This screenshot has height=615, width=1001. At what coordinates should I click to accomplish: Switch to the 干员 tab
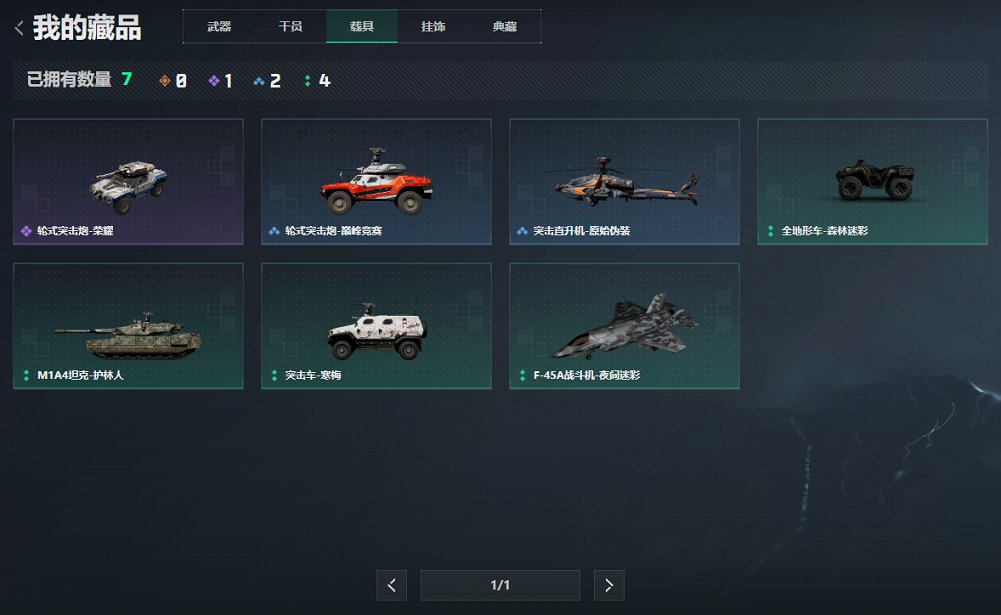[290, 26]
